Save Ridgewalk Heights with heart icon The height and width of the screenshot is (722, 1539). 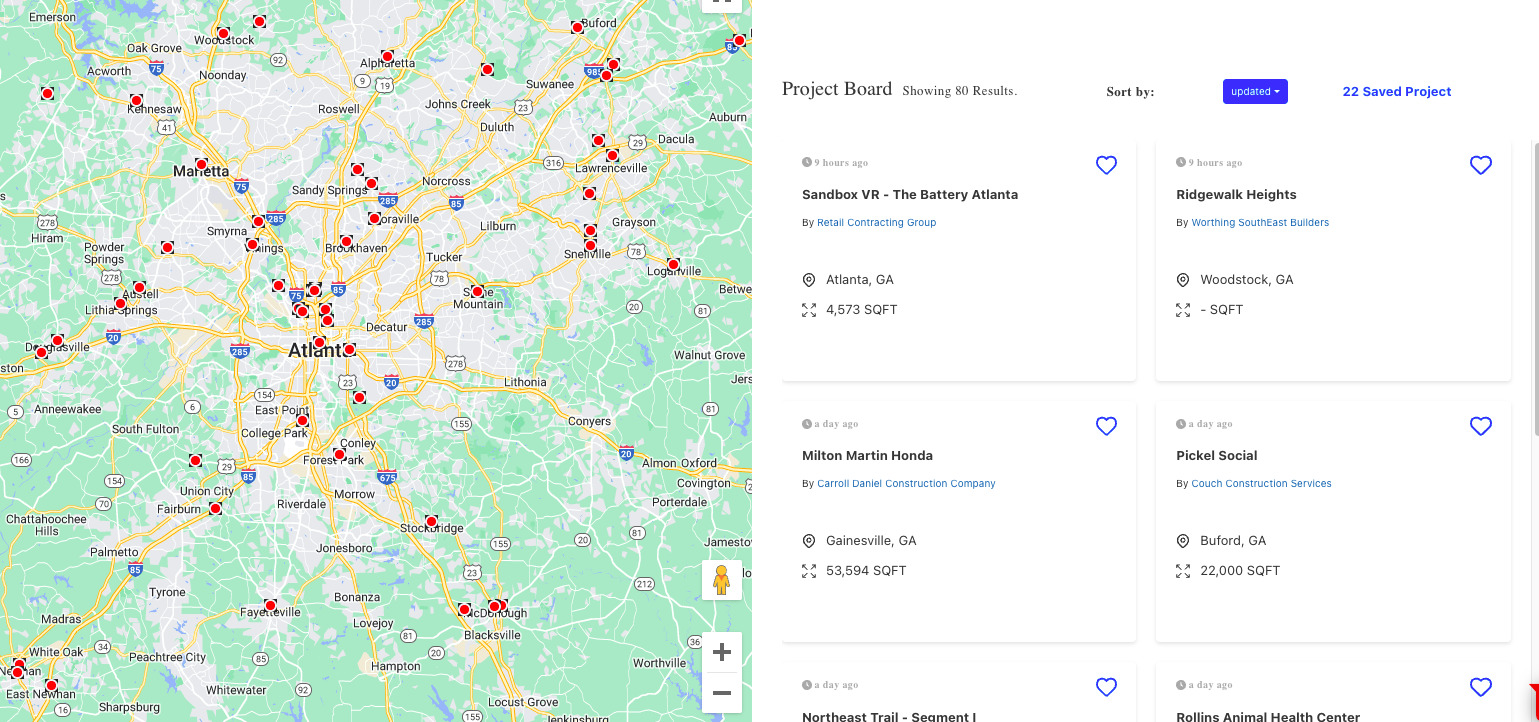[1480, 166]
